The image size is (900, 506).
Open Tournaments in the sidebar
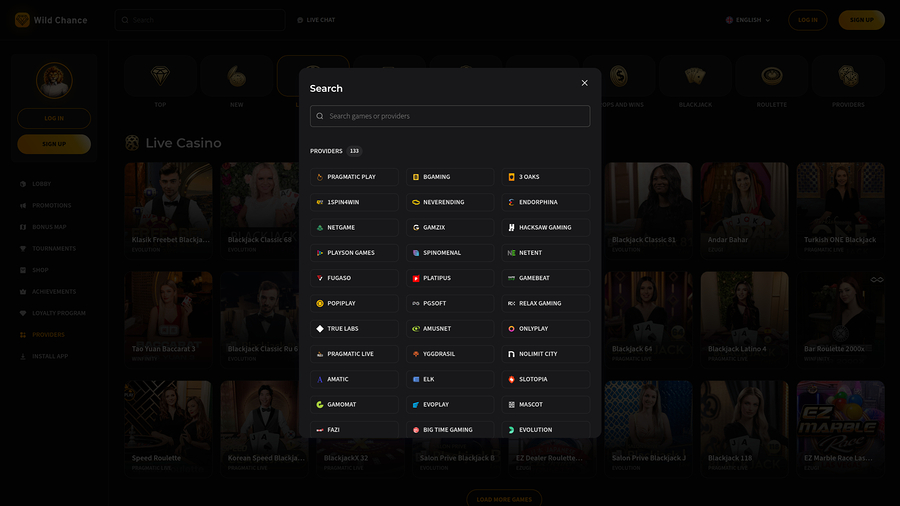(48, 248)
